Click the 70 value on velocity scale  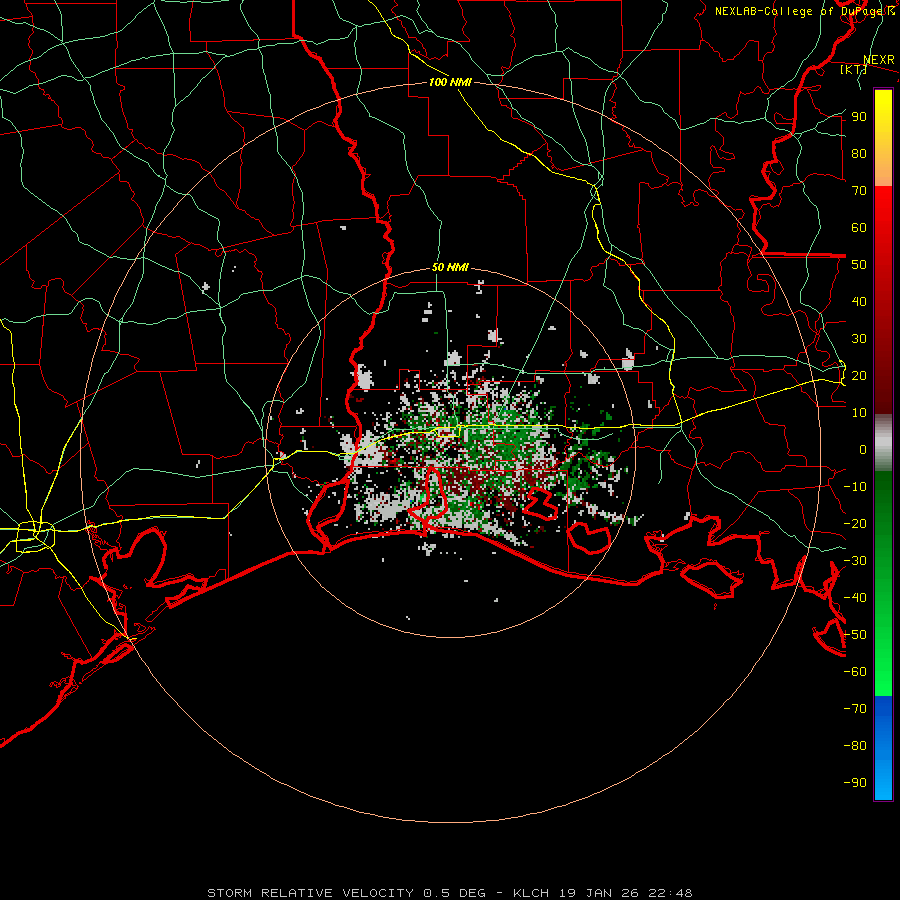coord(859,191)
